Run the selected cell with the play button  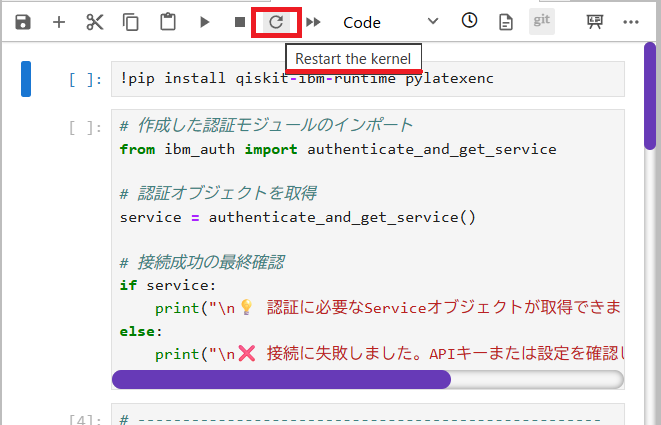[204, 21]
